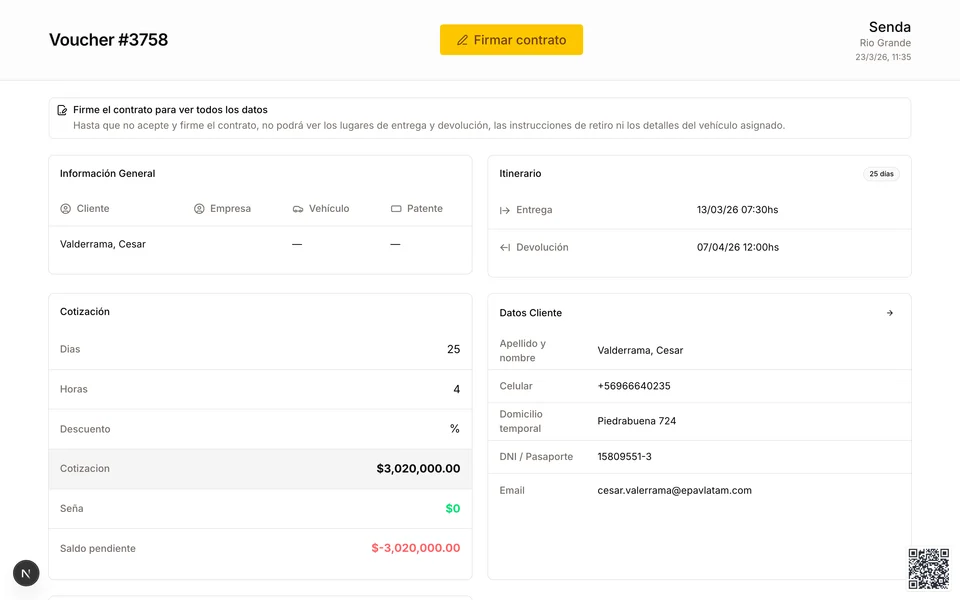Open Datos Cliente arrow link
Screen dimensions: 960x600
pos(890,313)
